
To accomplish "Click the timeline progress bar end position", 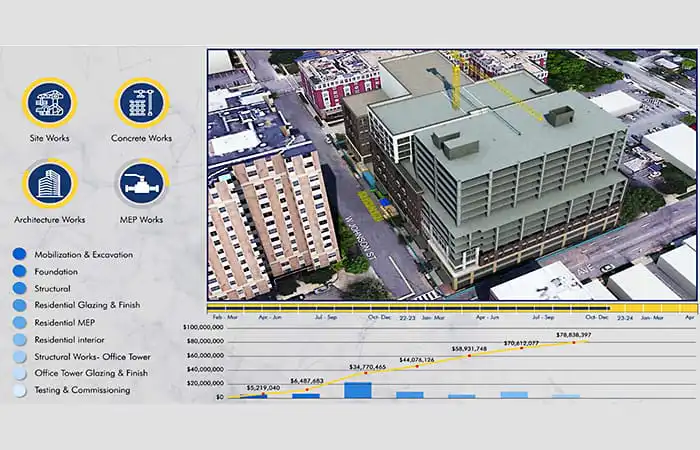I will point(609,308).
